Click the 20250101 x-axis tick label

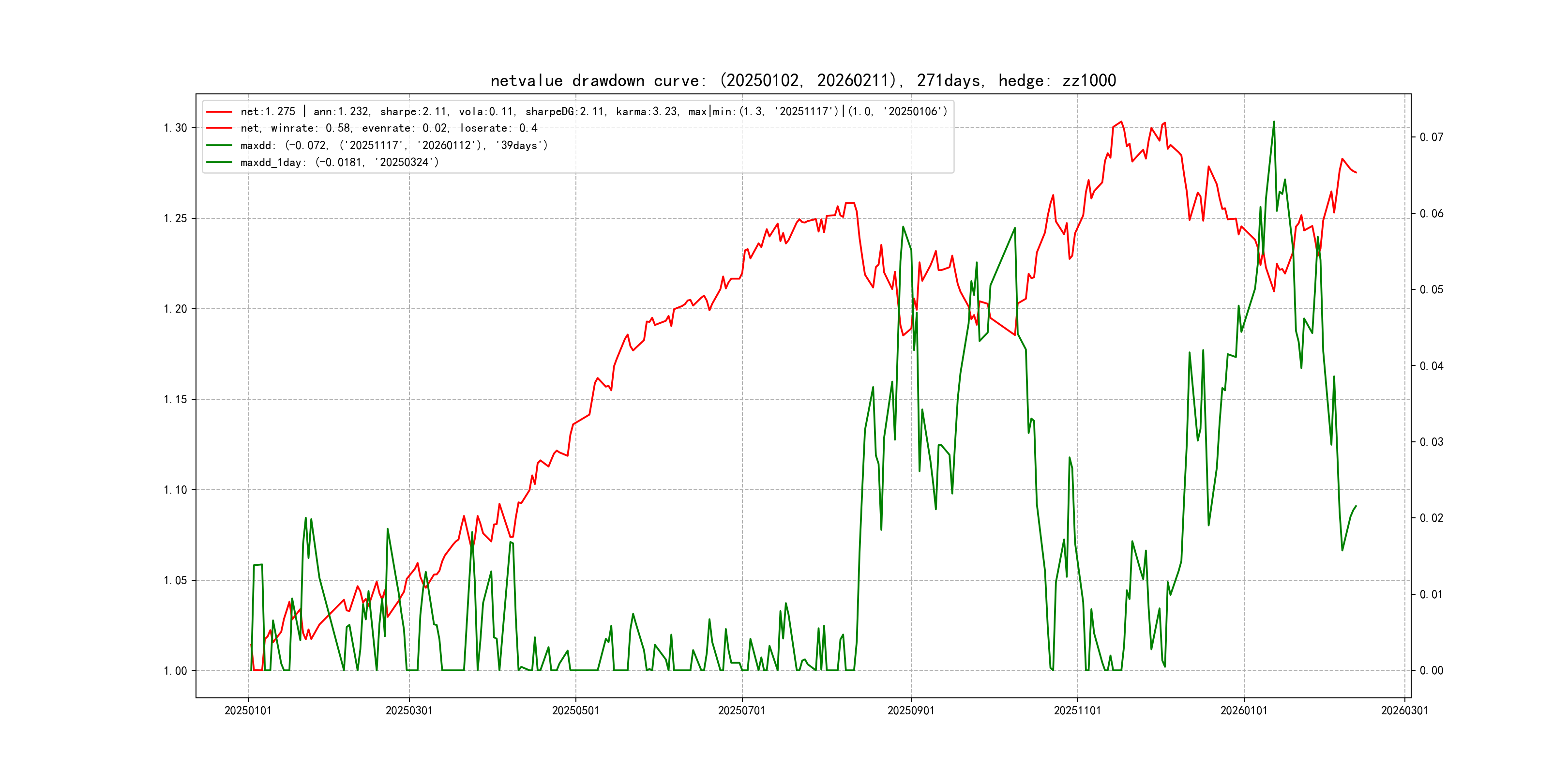point(248,711)
